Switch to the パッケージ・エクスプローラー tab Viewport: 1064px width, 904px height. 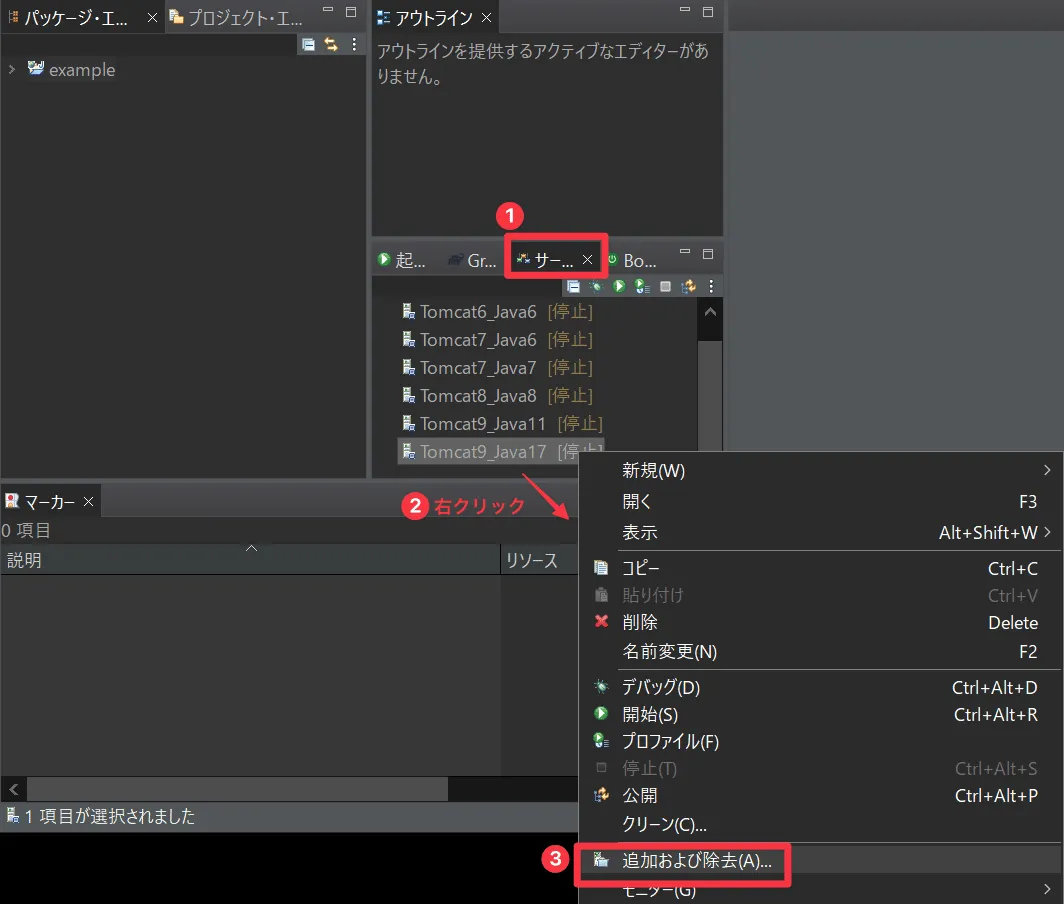pyautogui.click(x=75, y=18)
